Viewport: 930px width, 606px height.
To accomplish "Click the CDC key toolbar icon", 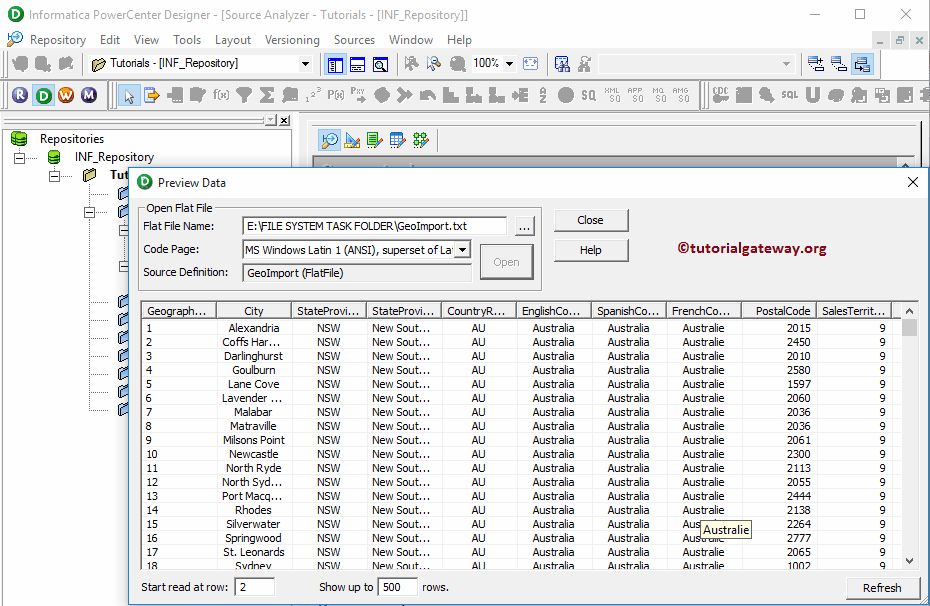I will (x=721, y=95).
